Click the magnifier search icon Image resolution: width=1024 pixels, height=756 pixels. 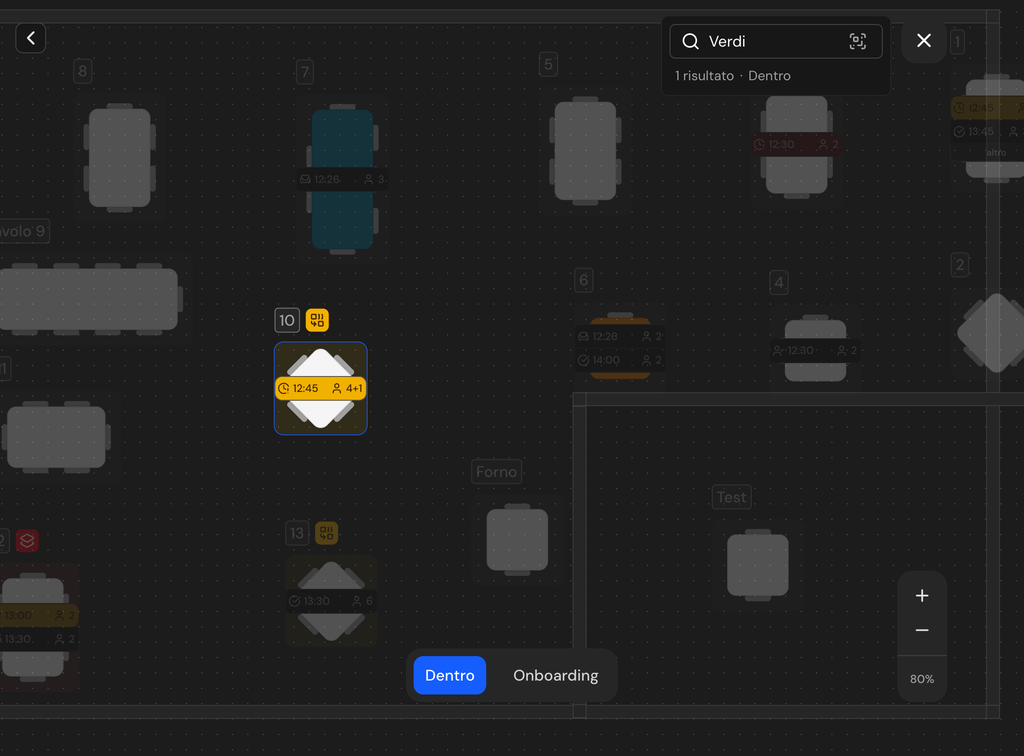click(x=690, y=42)
